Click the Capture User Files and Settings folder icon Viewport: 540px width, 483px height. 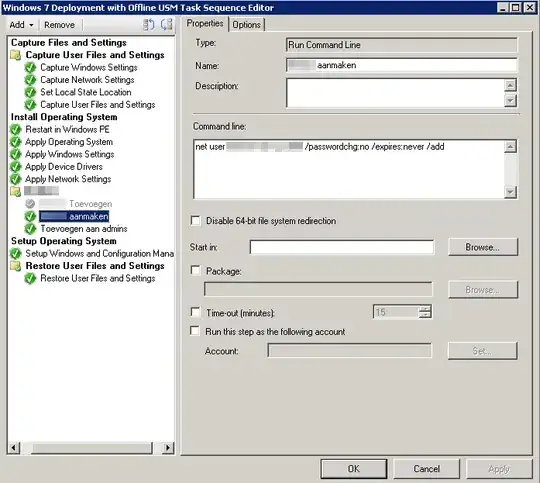[15, 55]
